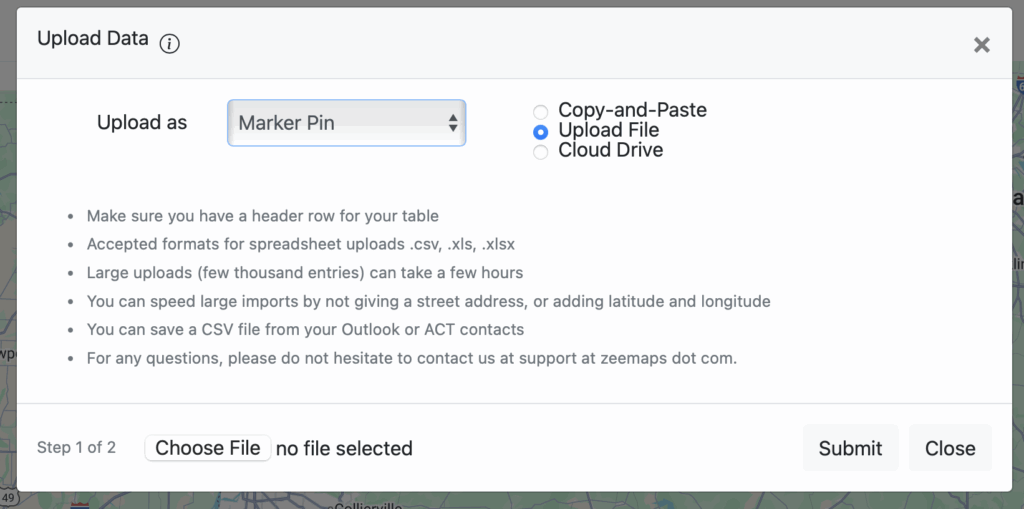1024x509 pixels.
Task: Click the Upload Data dialog title
Action: [92, 39]
